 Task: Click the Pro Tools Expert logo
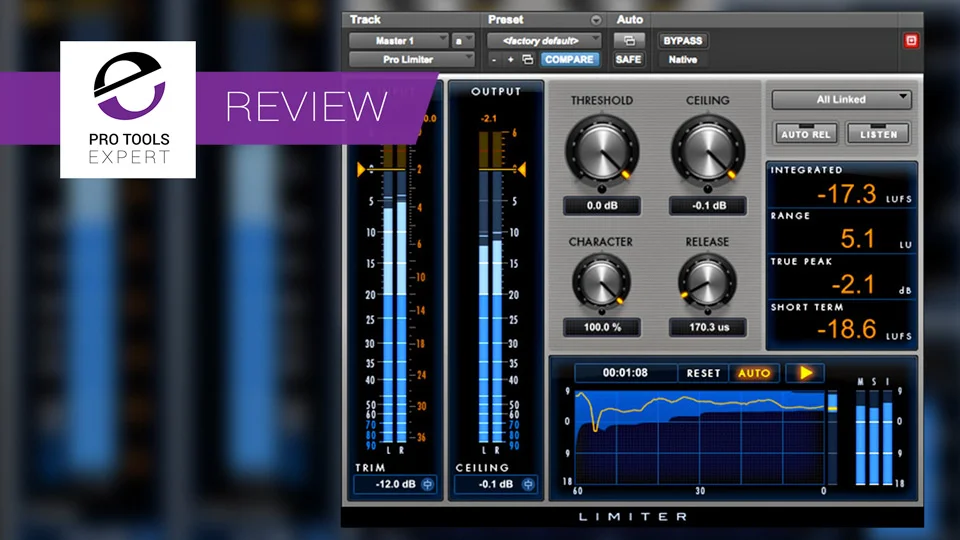coord(128,110)
